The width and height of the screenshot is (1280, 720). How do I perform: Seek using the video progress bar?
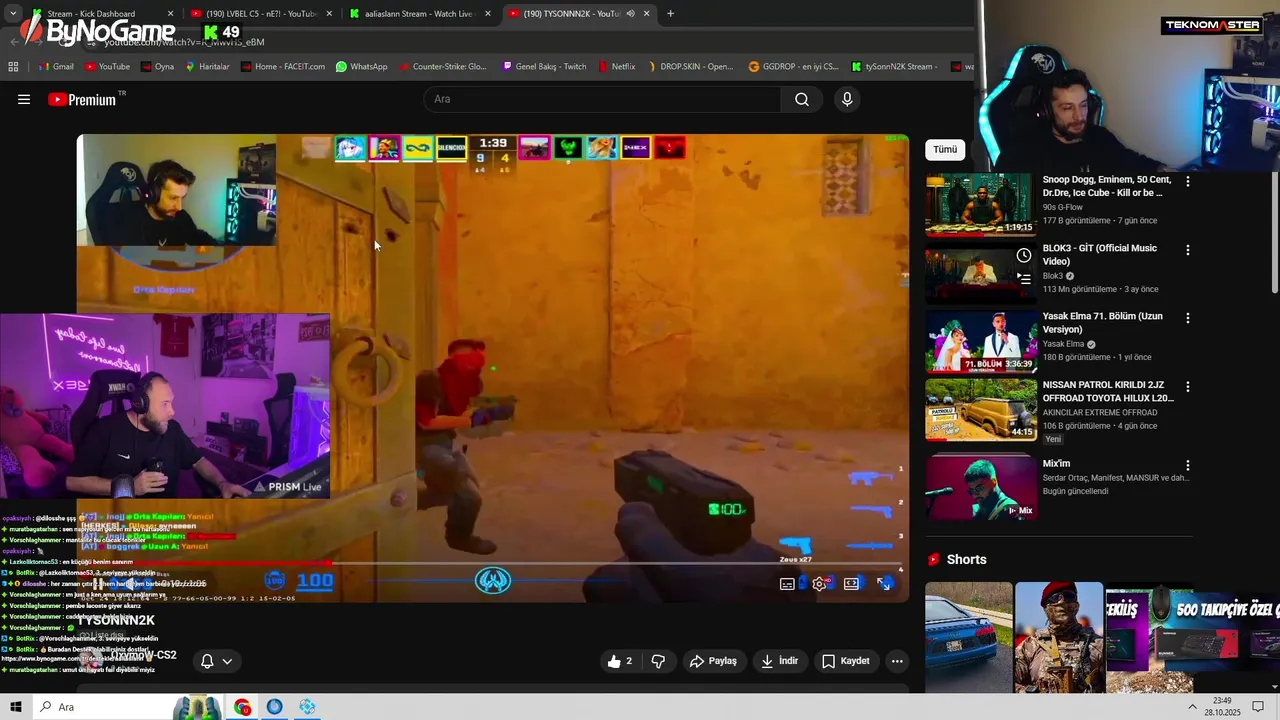tap(492, 563)
